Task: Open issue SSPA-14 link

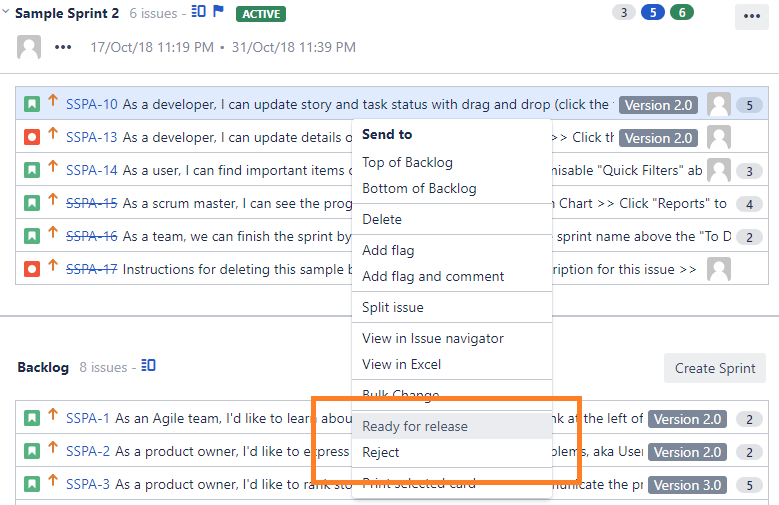Action: pyautogui.click(x=92, y=170)
